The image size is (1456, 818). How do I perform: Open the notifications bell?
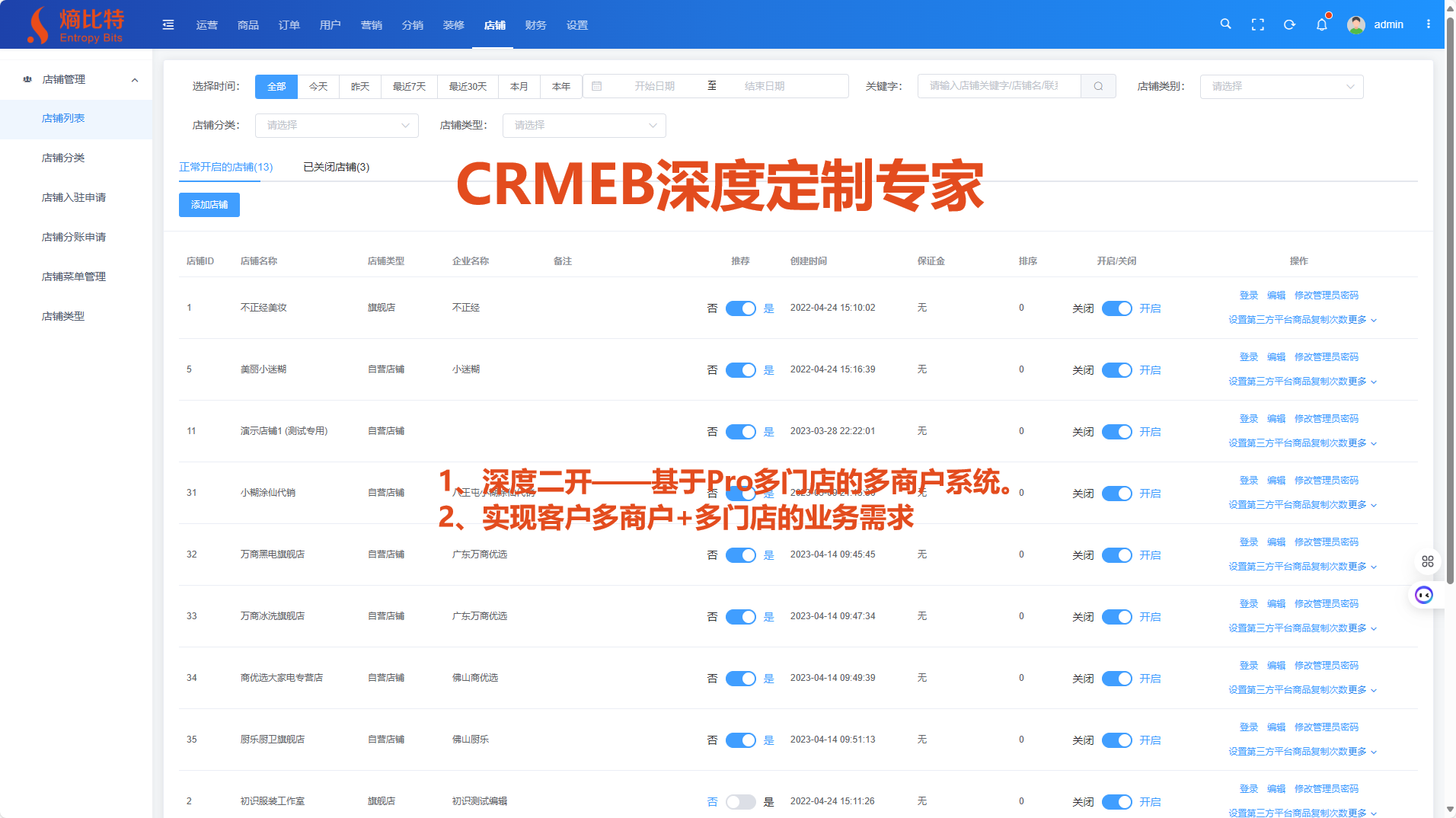point(1322,25)
